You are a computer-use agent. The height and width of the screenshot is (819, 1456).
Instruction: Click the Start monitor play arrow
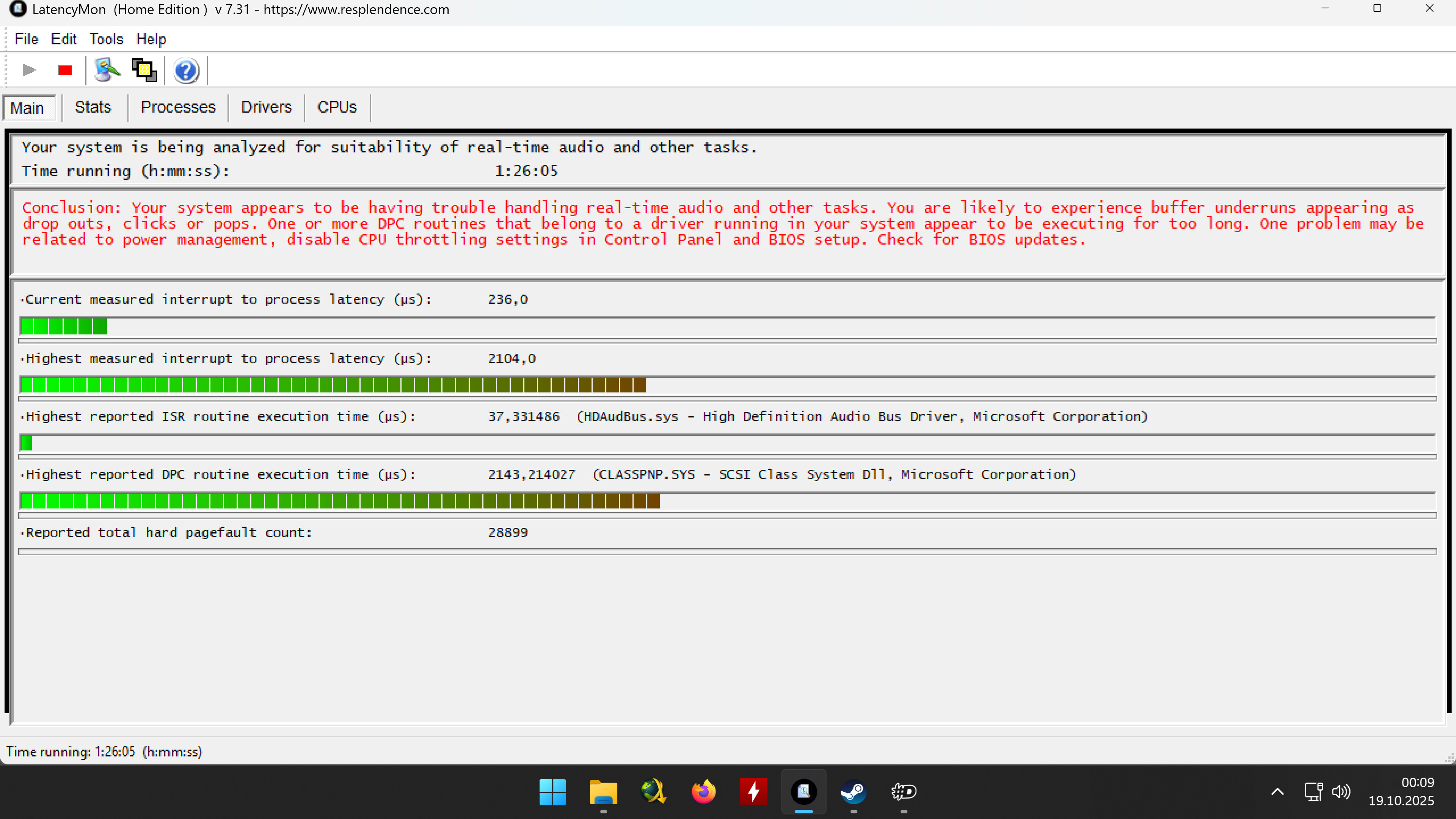(x=29, y=70)
